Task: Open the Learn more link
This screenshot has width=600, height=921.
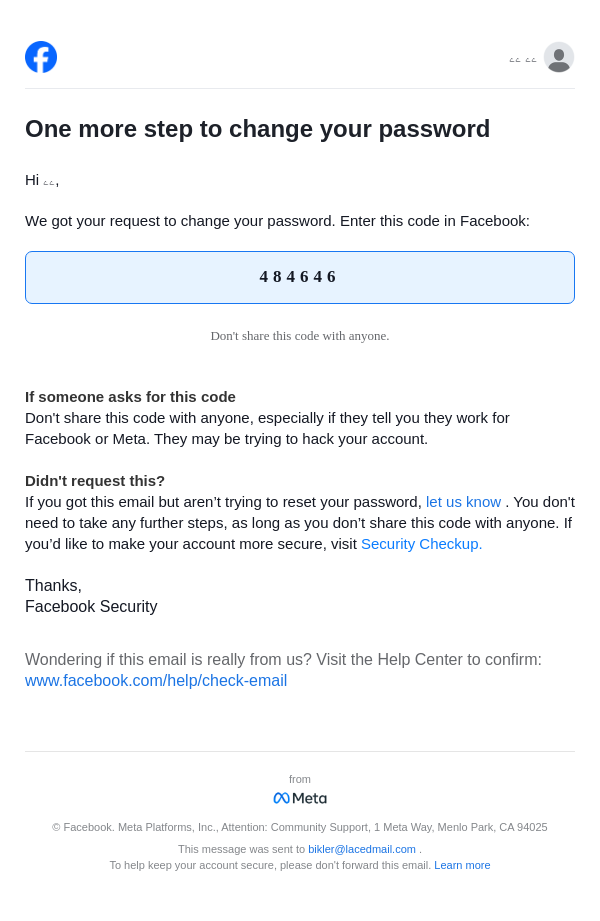Action: pos(462,865)
